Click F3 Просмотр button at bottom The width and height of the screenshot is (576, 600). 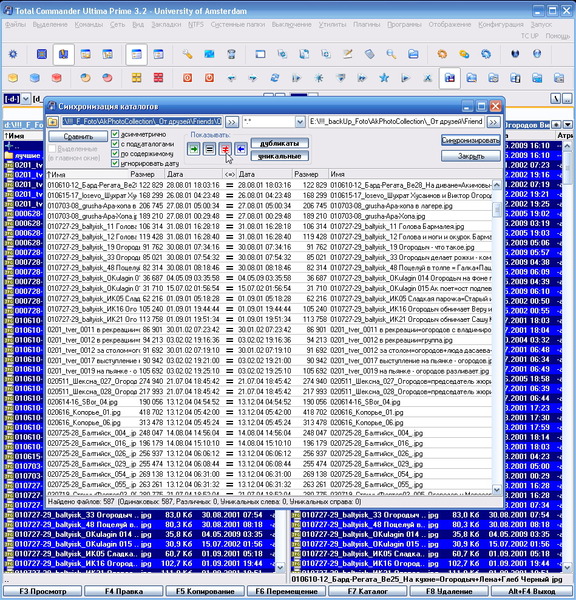43,591
